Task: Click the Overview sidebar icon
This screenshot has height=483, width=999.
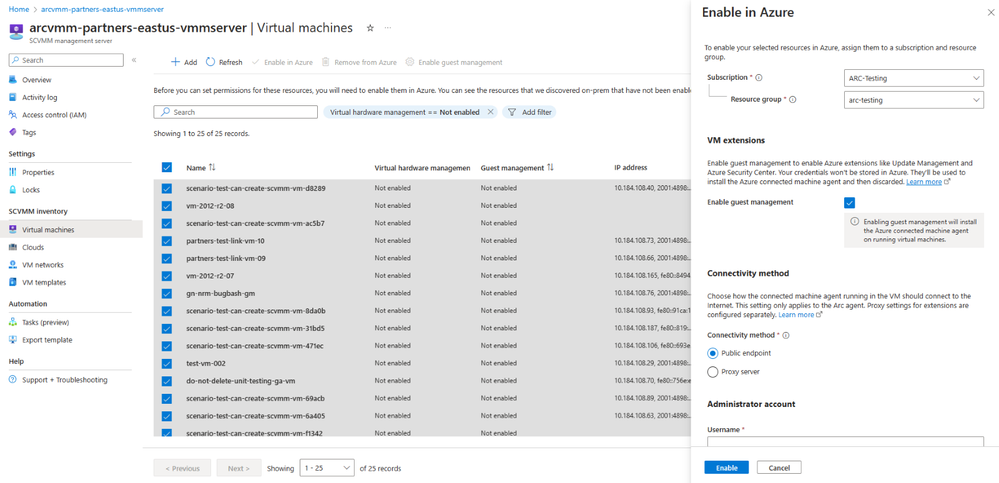Action: click(x=13, y=80)
